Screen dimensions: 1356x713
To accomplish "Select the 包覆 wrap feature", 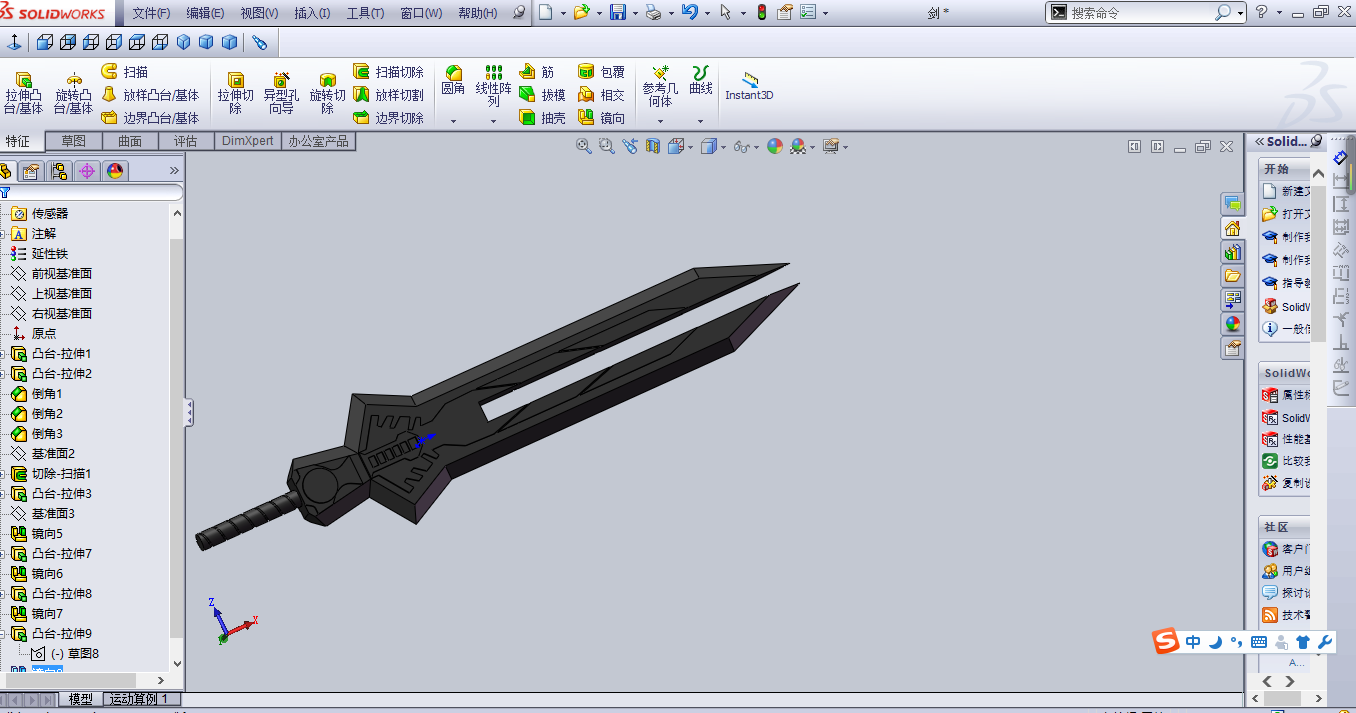I will [601, 72].
